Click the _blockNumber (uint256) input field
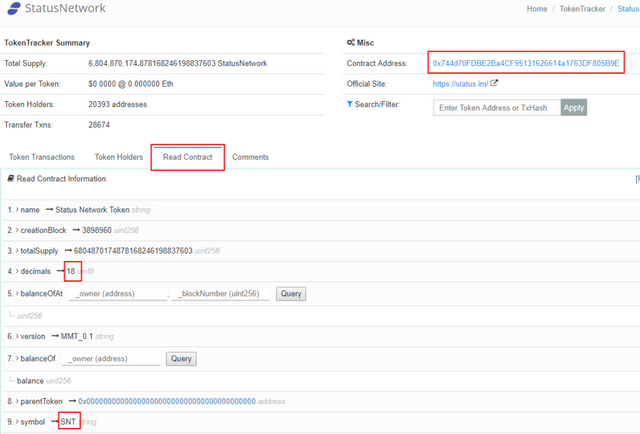Image resolution: width=640 pixels, height=434 pixels. click(x=220, y=294)
